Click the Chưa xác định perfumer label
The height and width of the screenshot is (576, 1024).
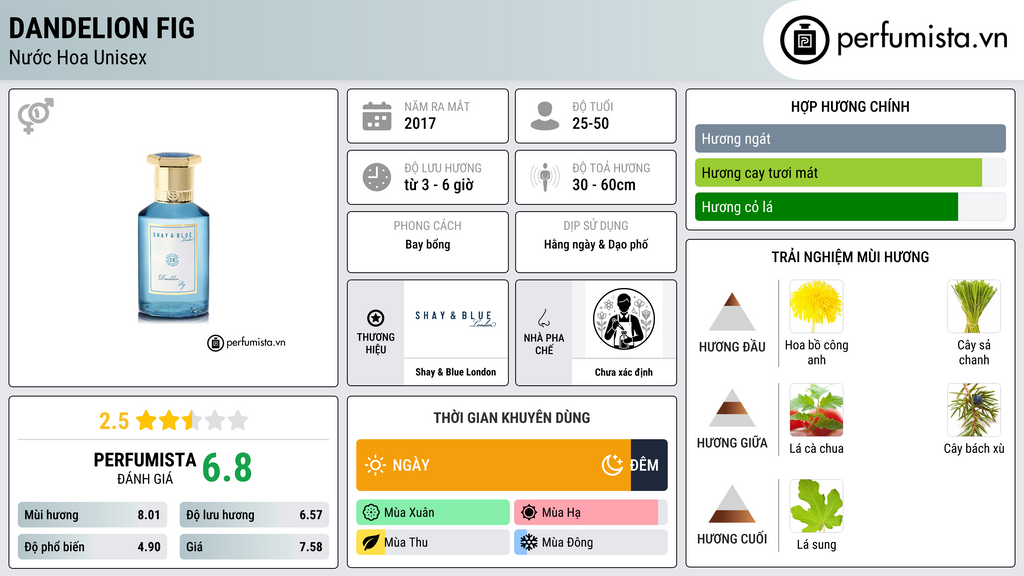point(624,372)
